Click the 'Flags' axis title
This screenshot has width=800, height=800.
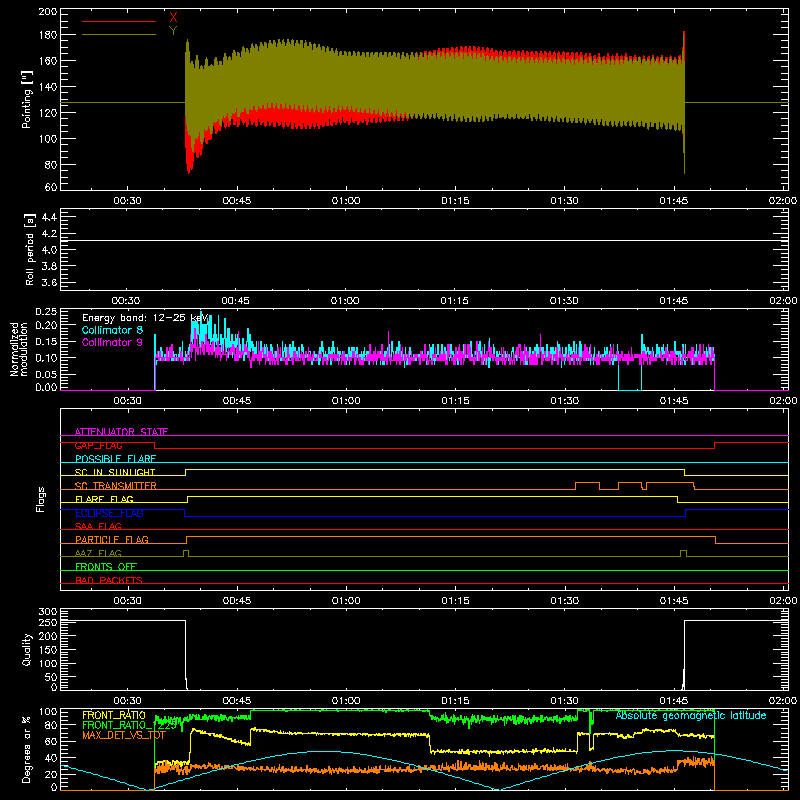(x=40, y=499)
